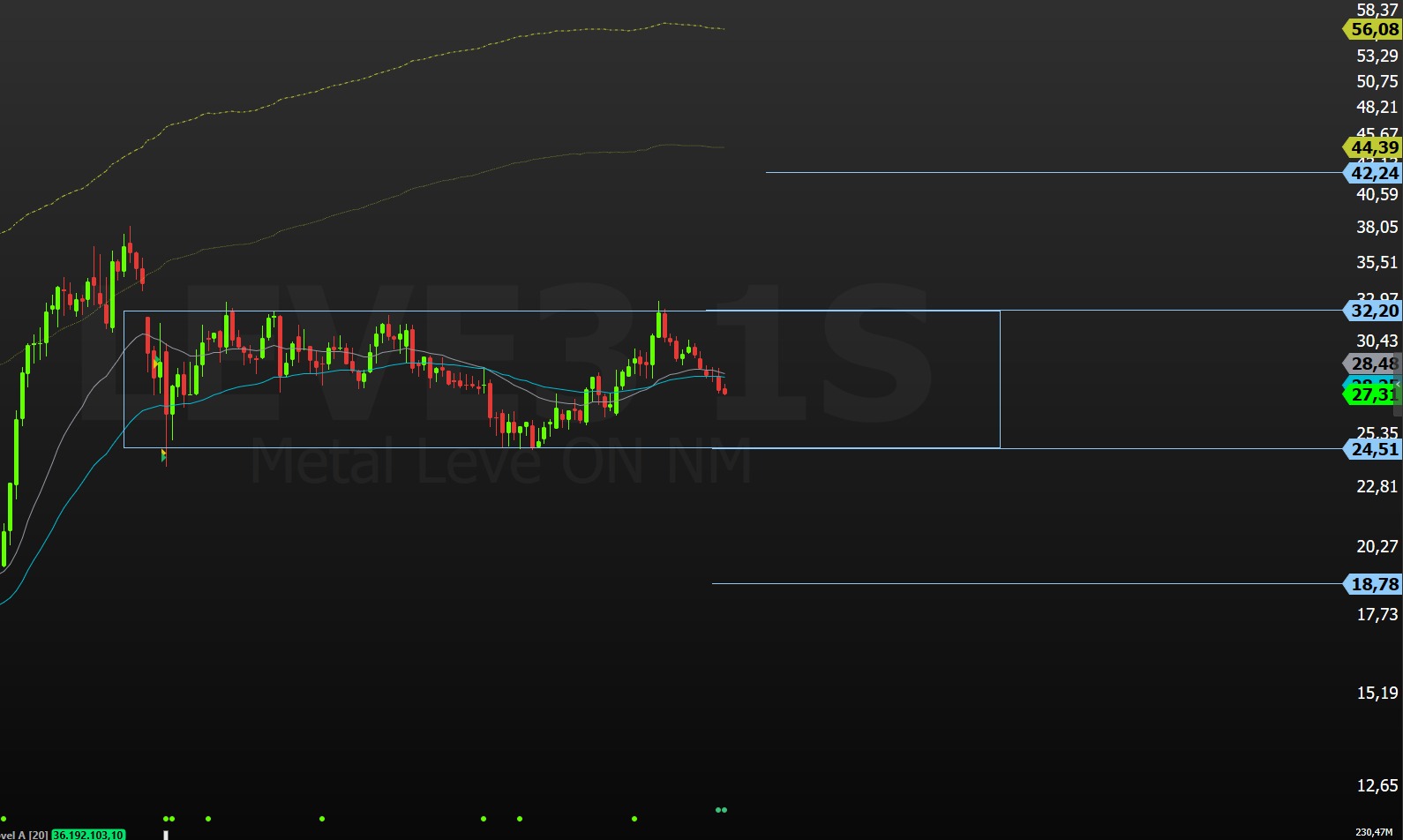Click the 48,21 price axis label

(1377, 107)
